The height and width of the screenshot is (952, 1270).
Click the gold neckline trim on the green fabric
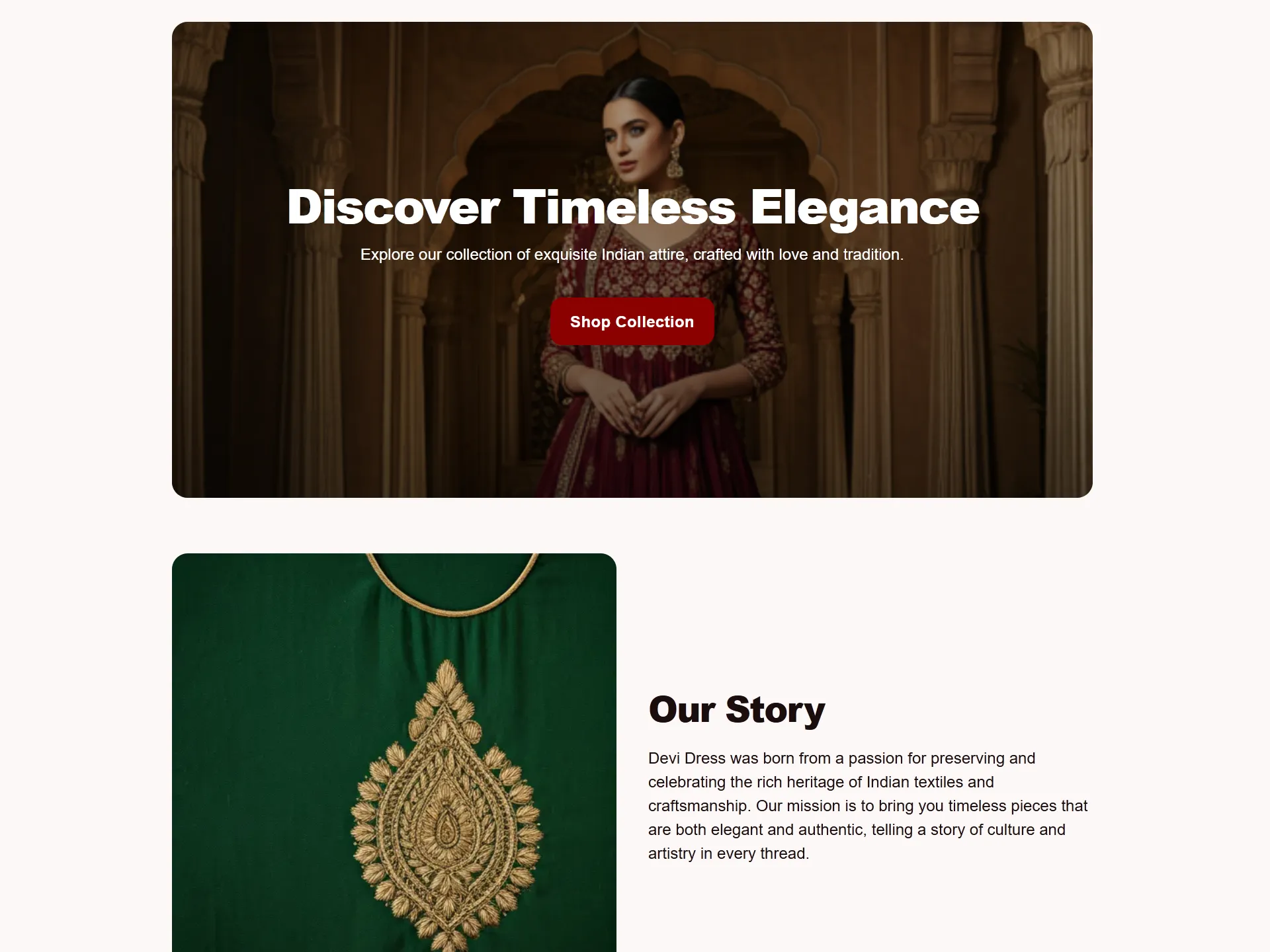click(453, 585)
